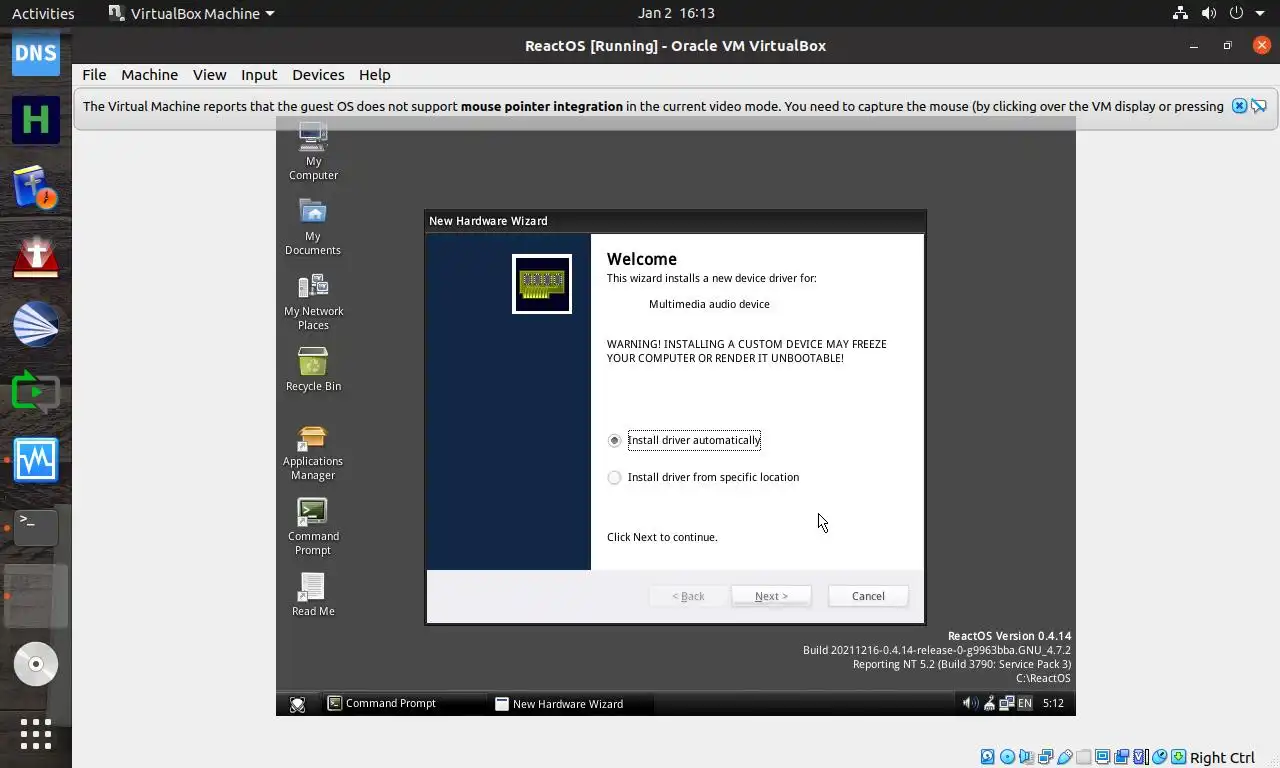Click the Ubuntu top bar network icon
1280x768 pixels.
click(1180, 13)
